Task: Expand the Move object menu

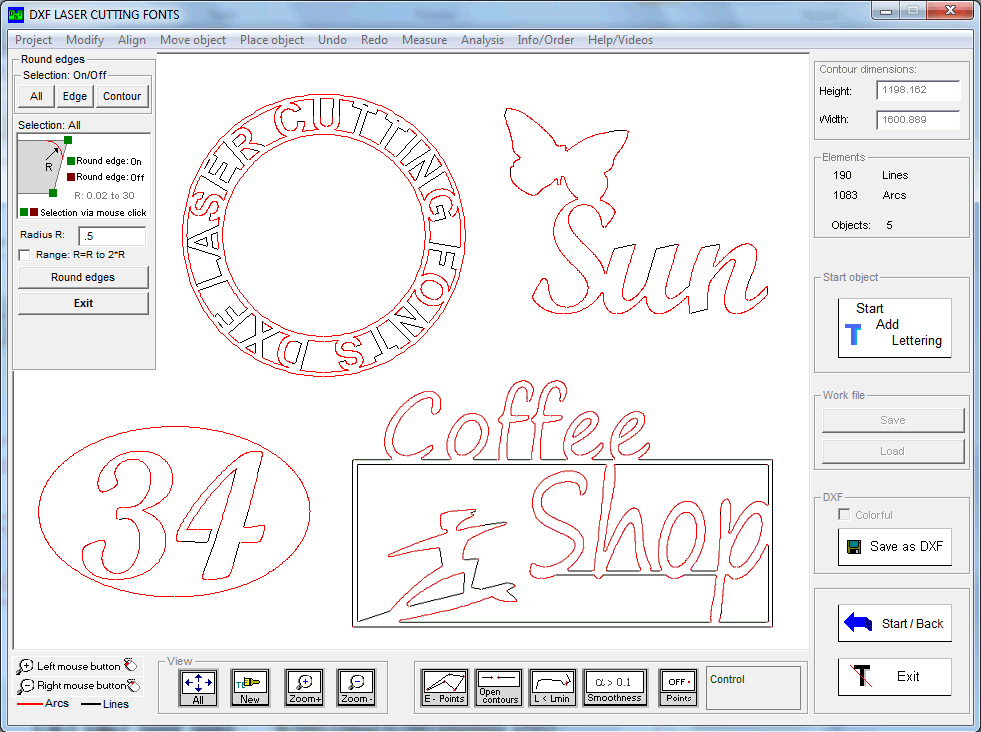Action: (193, 40)
